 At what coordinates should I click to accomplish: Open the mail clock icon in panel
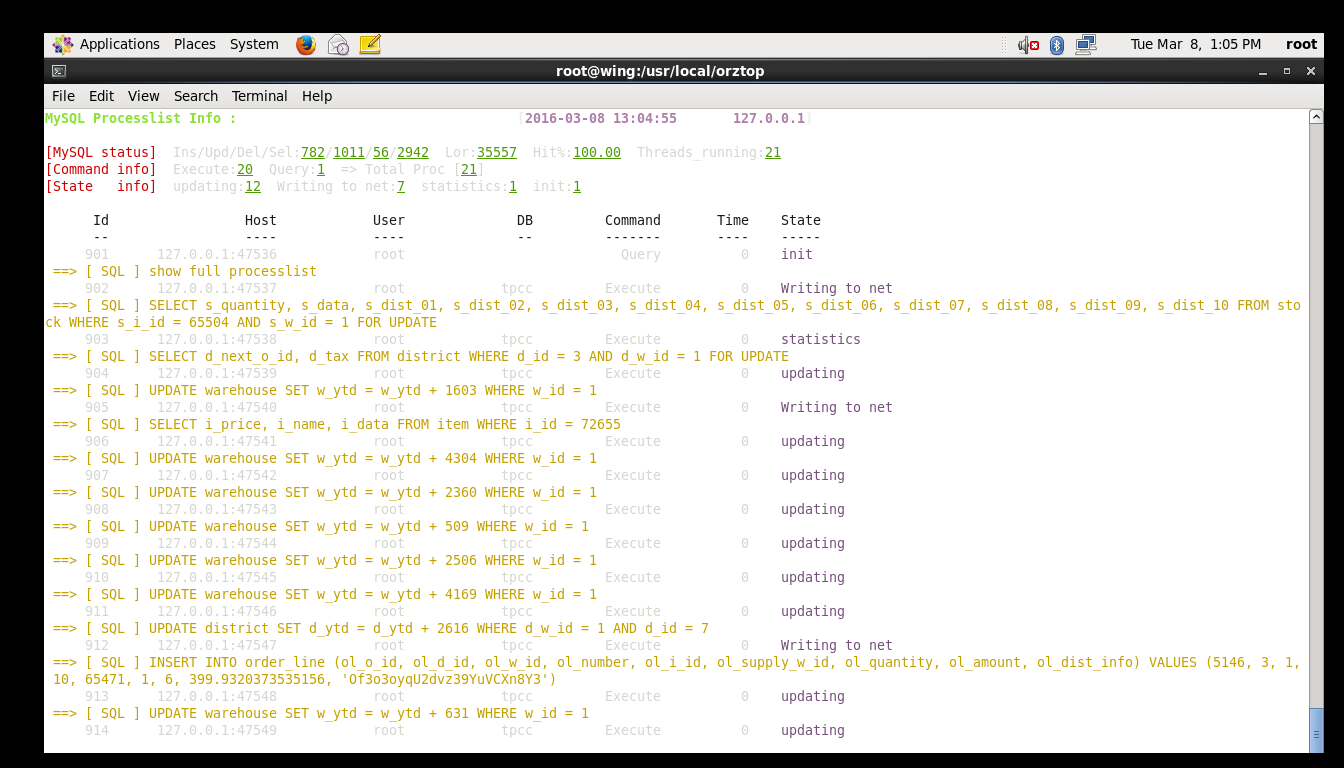338,44
